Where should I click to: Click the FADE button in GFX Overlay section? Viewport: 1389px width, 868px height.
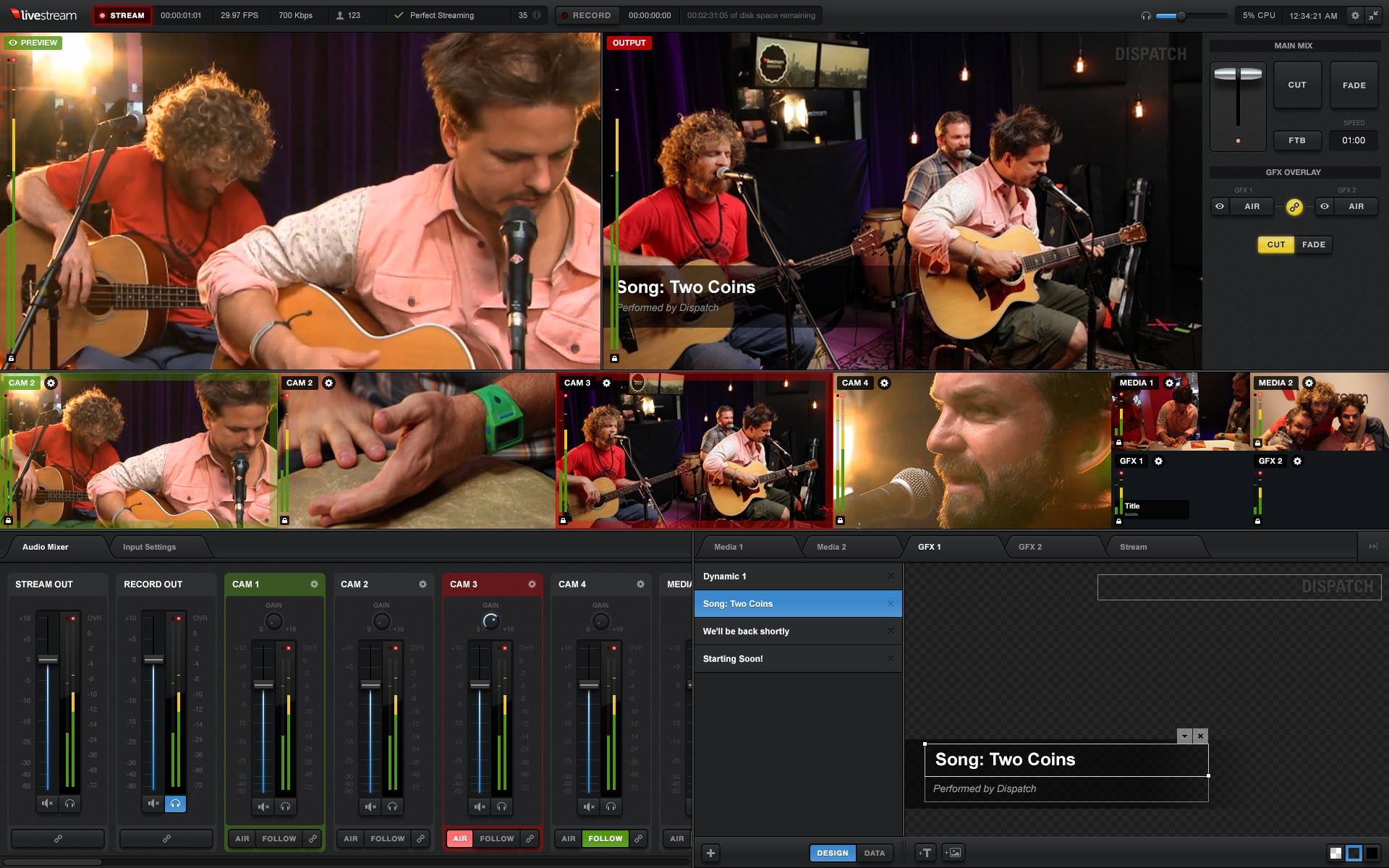pyautogui.click(x=1313, y=244)
